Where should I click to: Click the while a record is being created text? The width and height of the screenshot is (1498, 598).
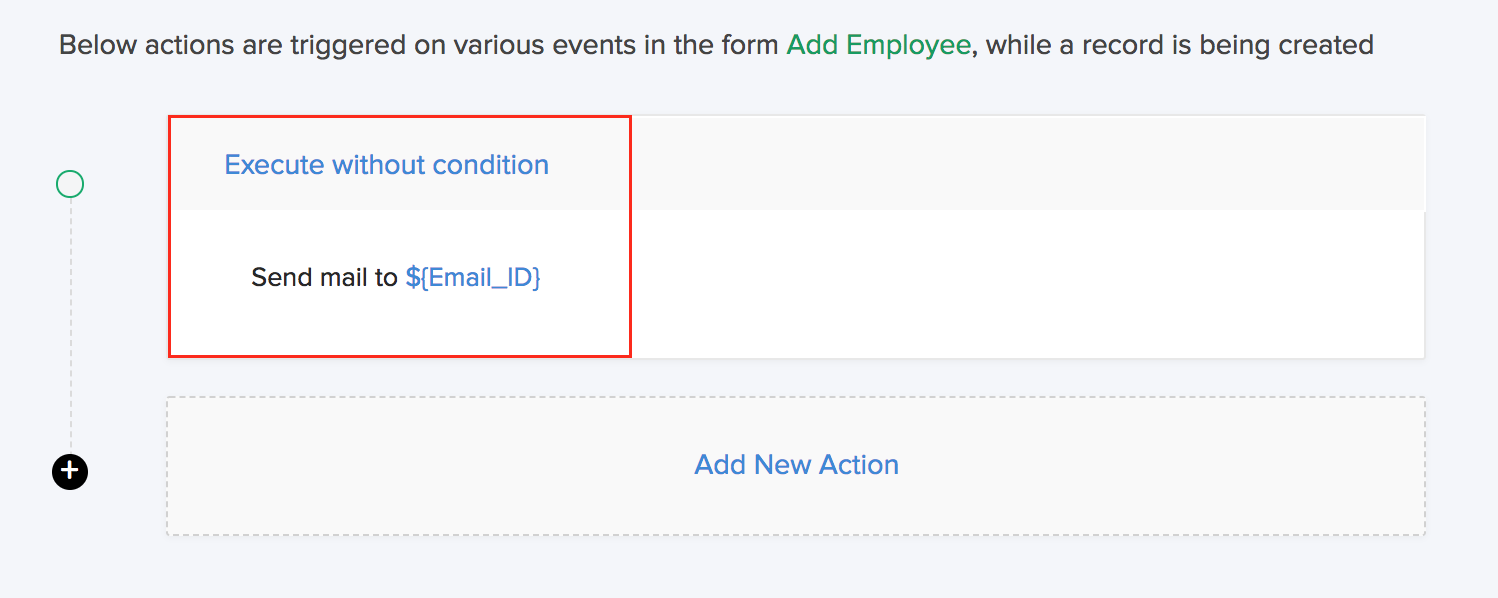tap(1179, 45)
